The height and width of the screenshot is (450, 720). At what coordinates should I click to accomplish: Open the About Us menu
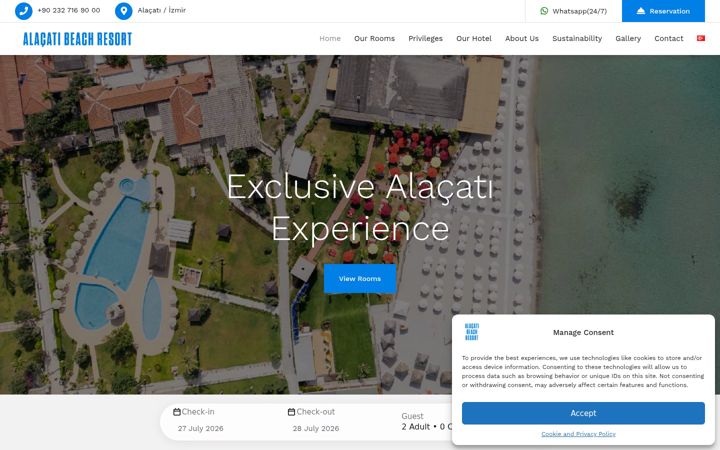(x=522, y=39)
